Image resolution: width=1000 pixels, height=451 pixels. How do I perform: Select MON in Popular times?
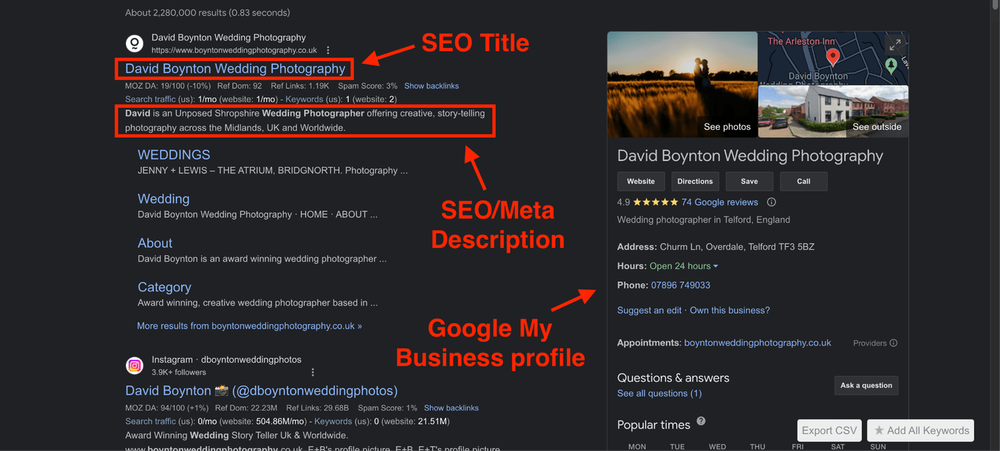click(x=637, y=447)
